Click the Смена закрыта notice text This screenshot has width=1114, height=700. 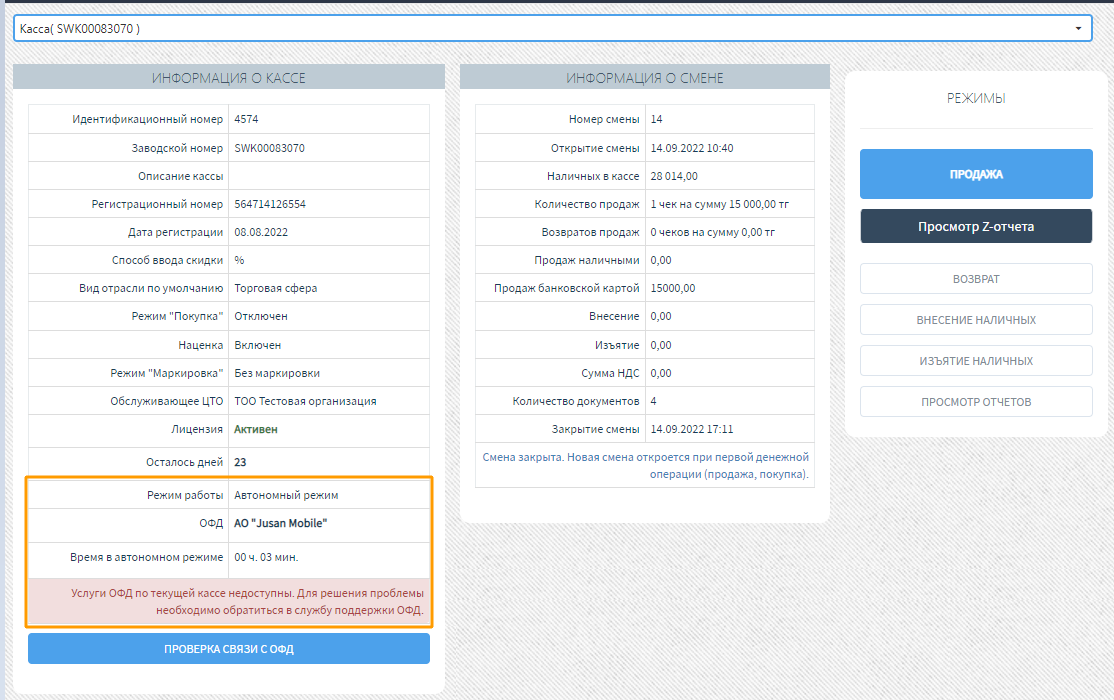click(x=645, y=465)
